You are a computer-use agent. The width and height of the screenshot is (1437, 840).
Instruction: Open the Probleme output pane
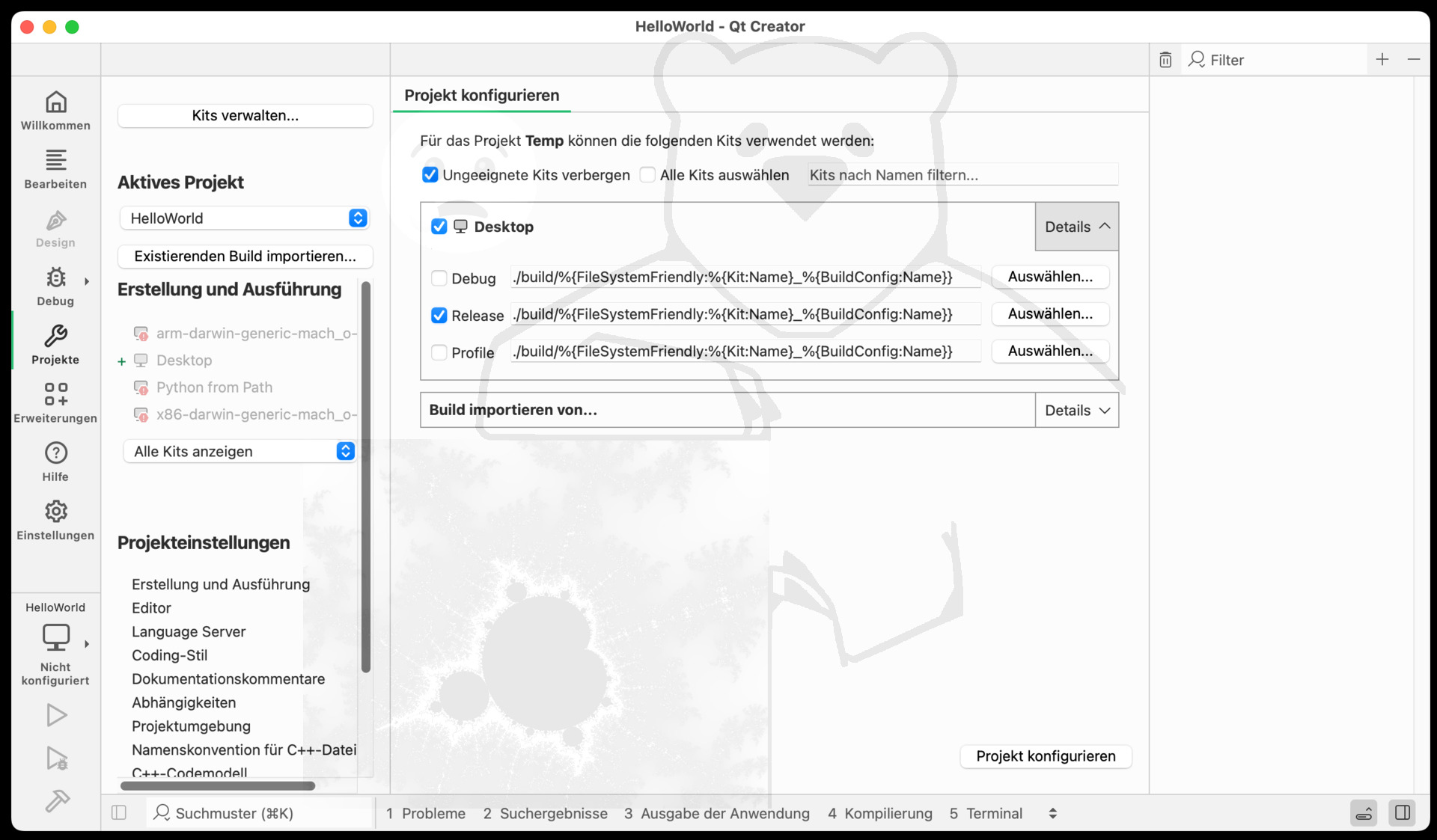pos(426,813)
